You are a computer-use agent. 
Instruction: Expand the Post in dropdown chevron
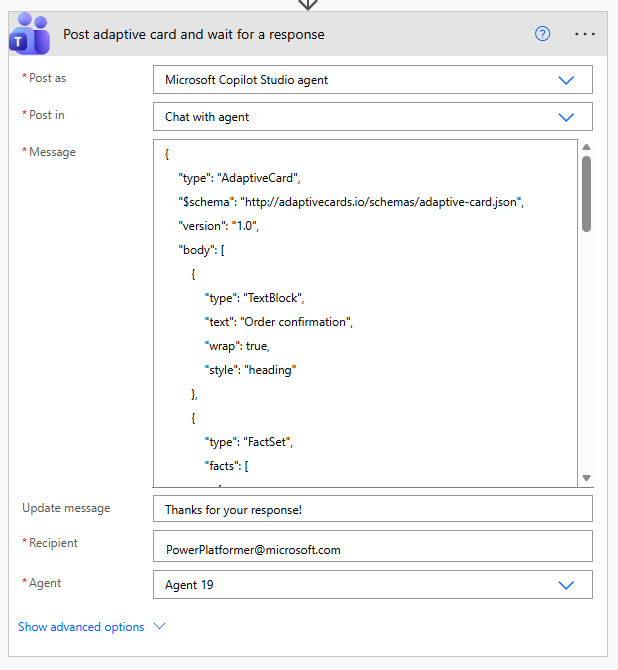[566, 117]
